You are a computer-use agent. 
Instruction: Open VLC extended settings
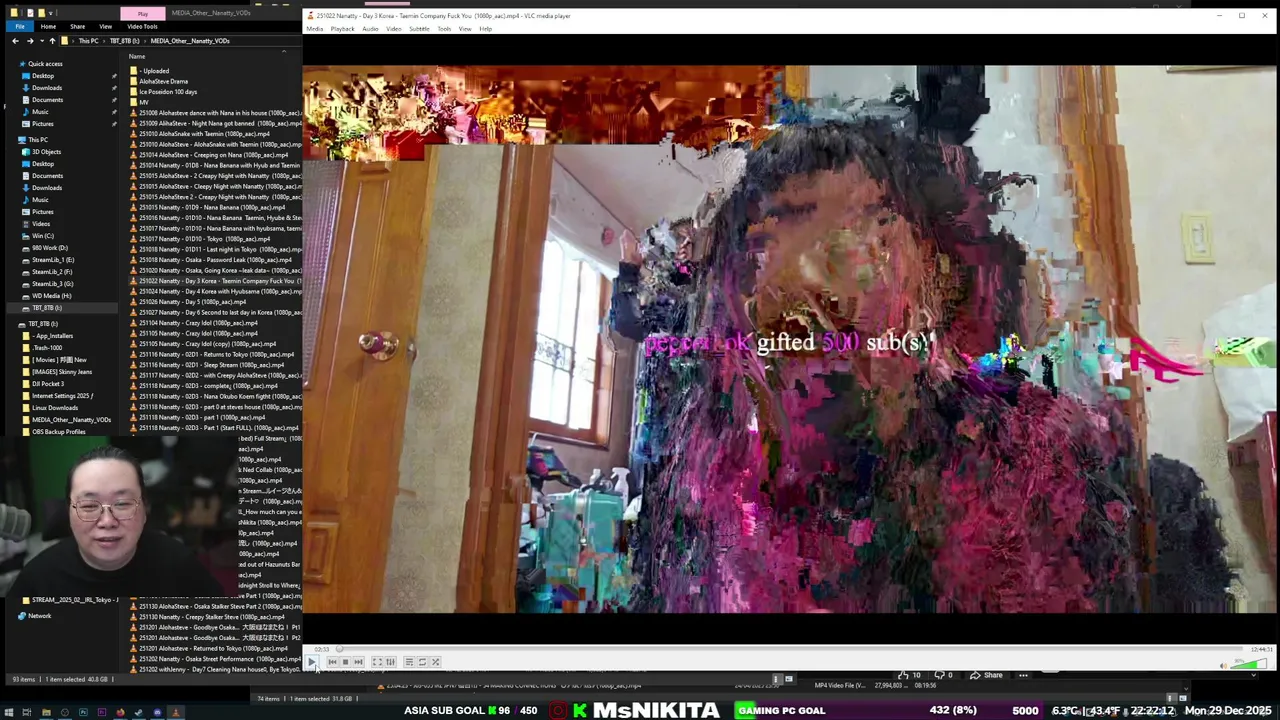(x=390, y=662)
